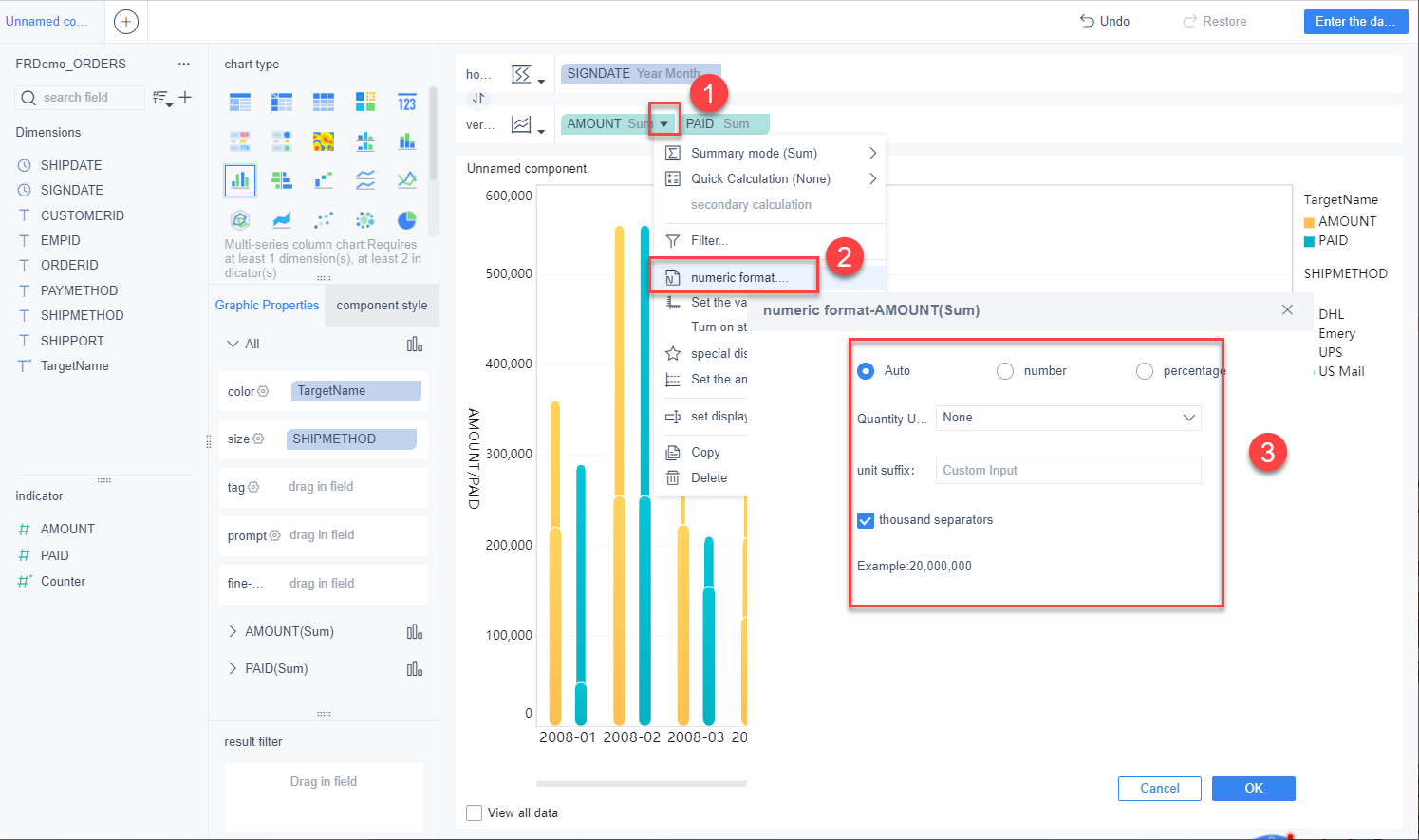Select the Auto format radio button
Screen dimensions: 1419x840
[866, 371]
